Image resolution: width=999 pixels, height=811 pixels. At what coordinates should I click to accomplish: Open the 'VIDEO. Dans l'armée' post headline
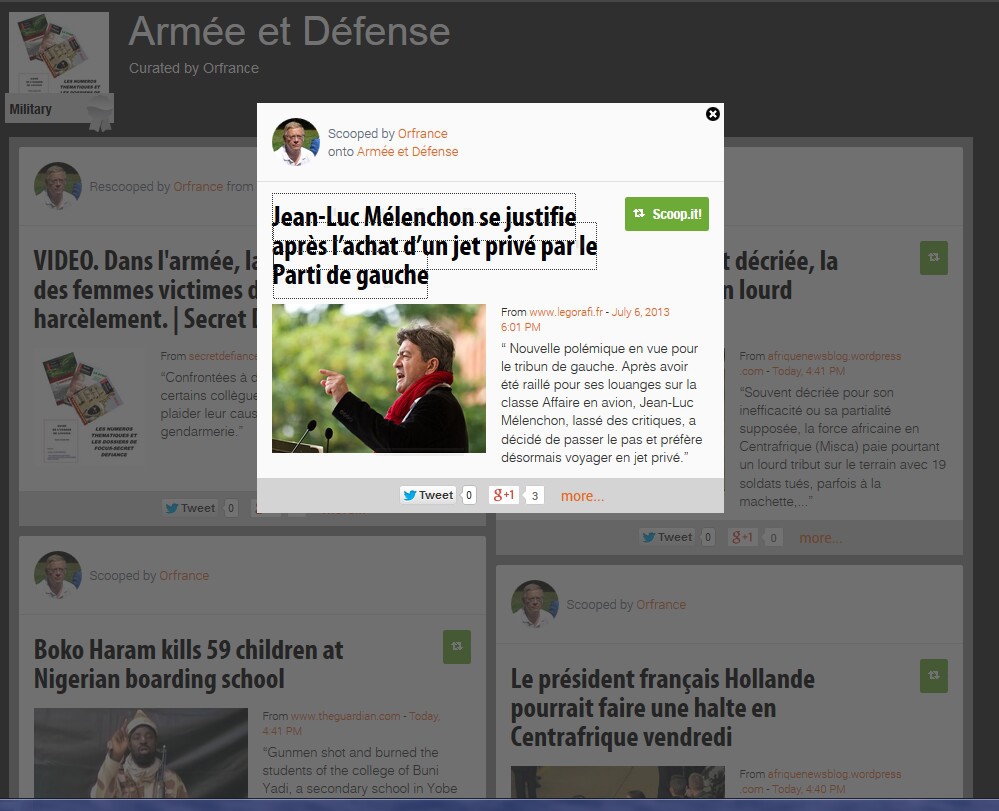coord(145,290)
